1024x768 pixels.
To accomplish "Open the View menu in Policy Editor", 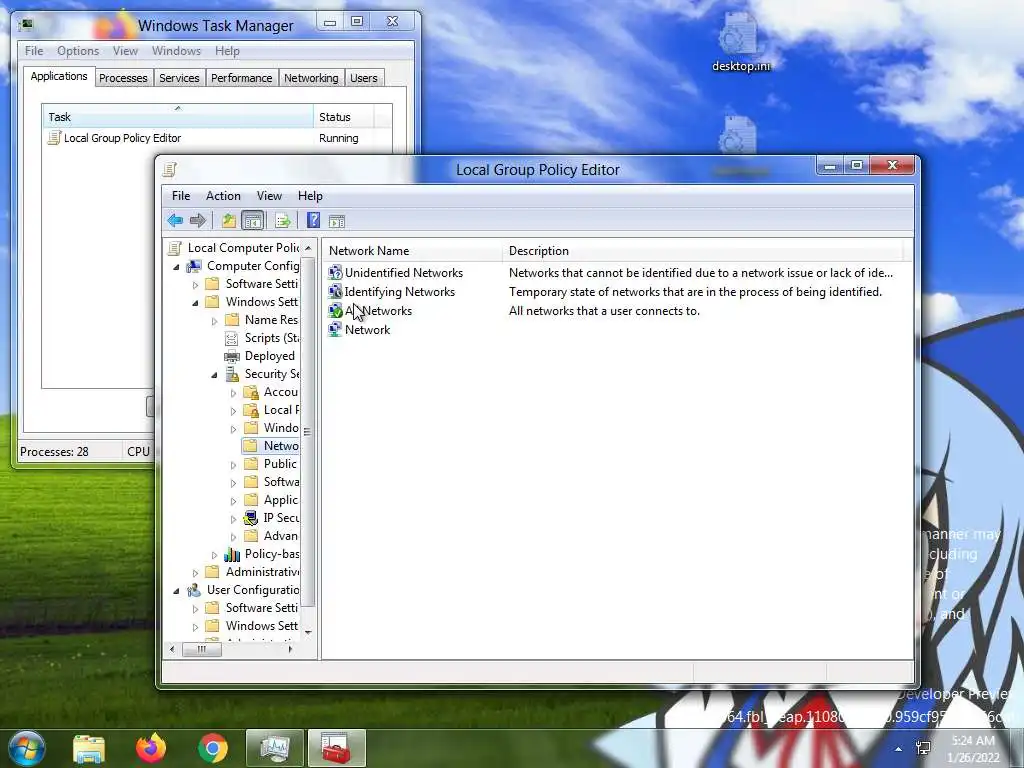I will [x=269, y=196].
